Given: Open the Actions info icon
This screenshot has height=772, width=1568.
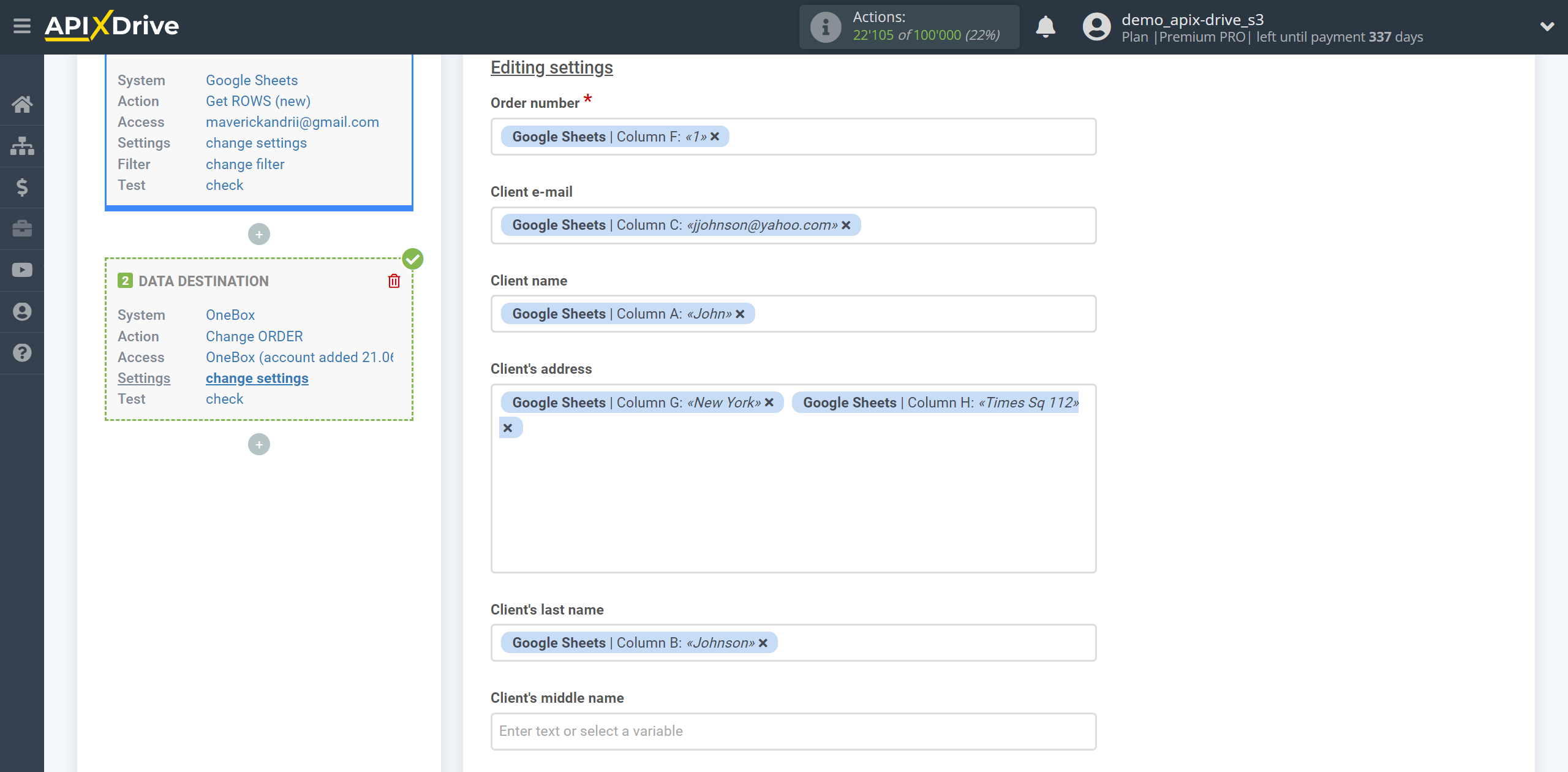Looking at the screenshot, I should 826,27.
